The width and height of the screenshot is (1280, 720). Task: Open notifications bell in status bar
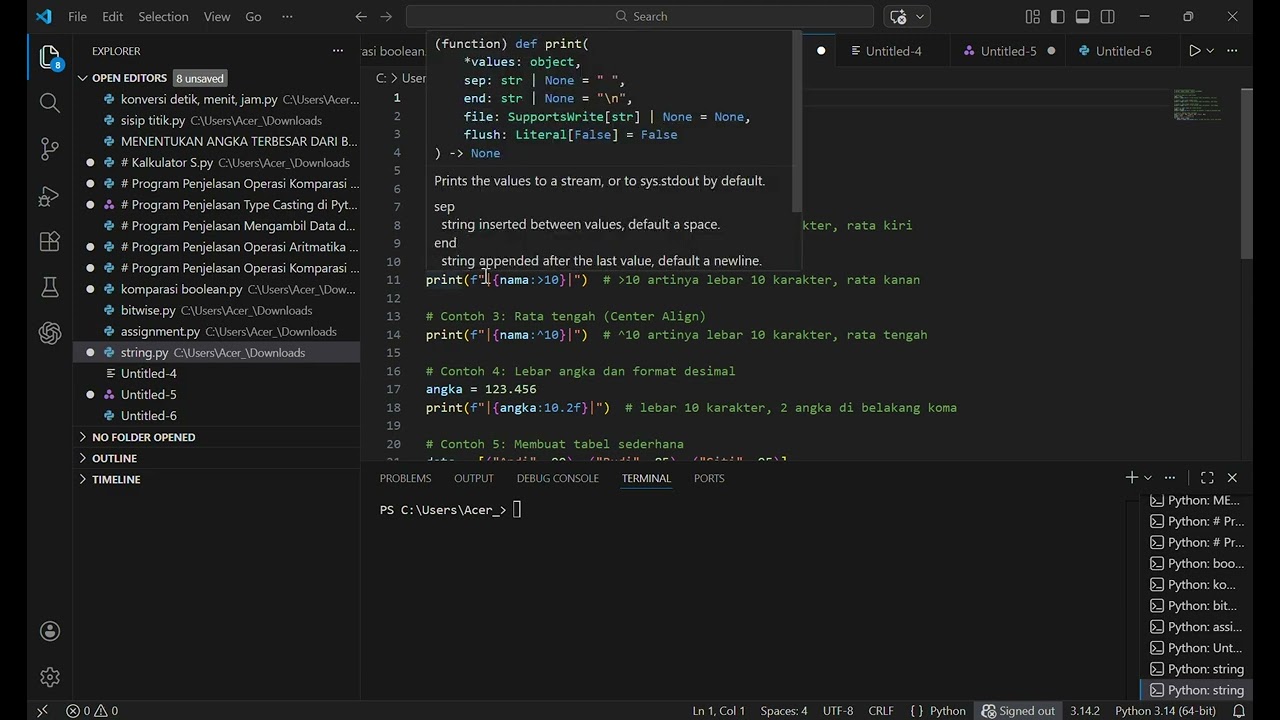click(1239, 711)
